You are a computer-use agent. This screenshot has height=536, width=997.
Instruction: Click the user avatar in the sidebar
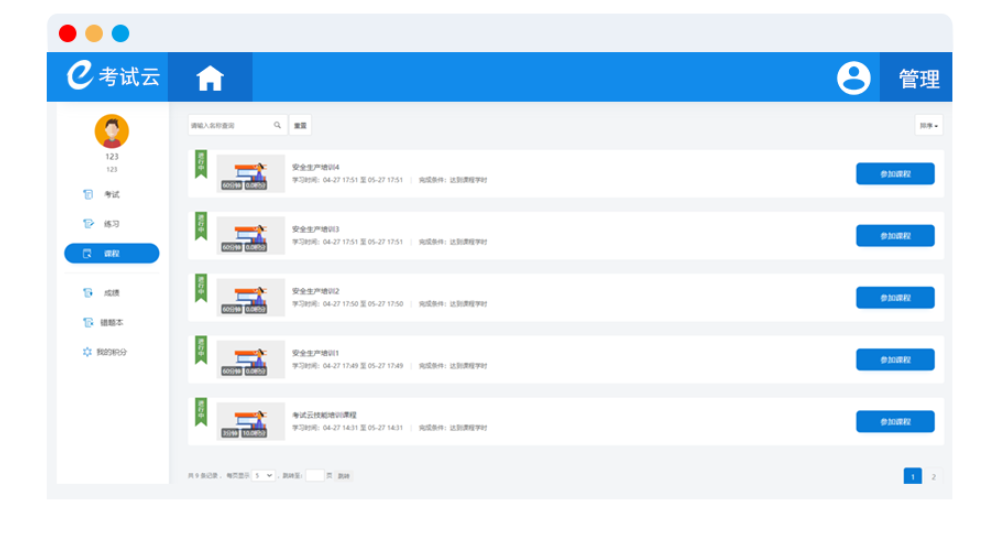point(112,131)
